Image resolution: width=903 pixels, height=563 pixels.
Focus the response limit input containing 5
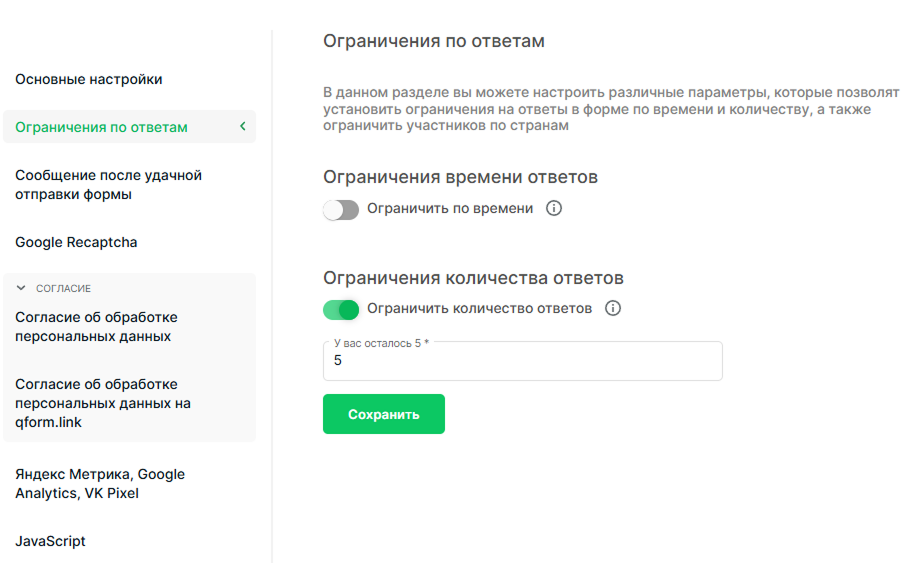click(522, 361)
